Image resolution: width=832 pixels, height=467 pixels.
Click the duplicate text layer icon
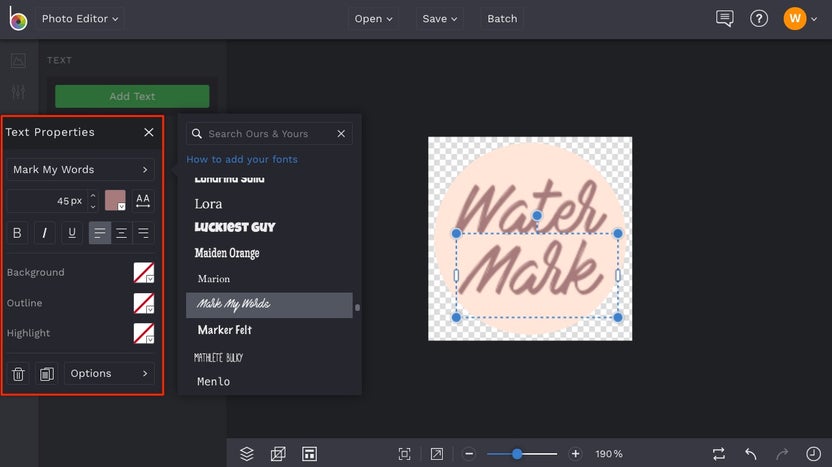[x=46, y=374]
